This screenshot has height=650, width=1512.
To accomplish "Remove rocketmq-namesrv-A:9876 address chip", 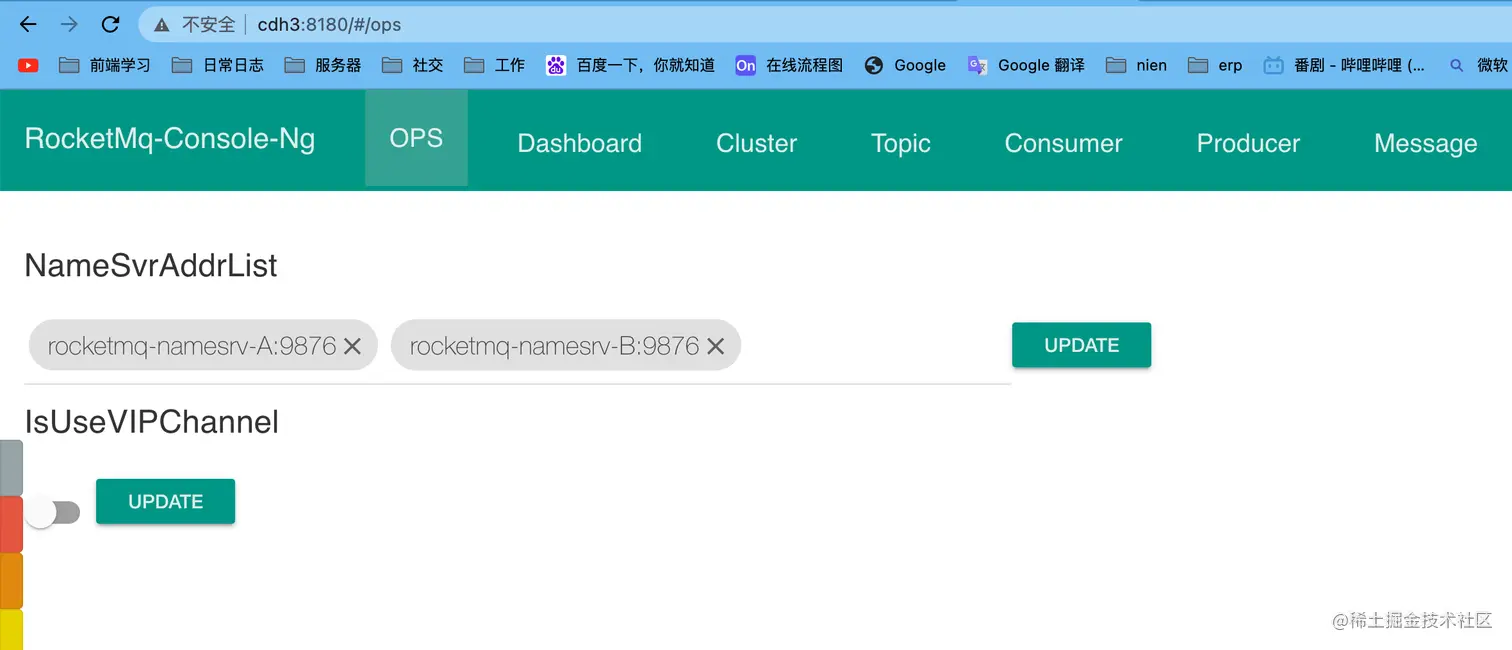I will tap(352, 346).
